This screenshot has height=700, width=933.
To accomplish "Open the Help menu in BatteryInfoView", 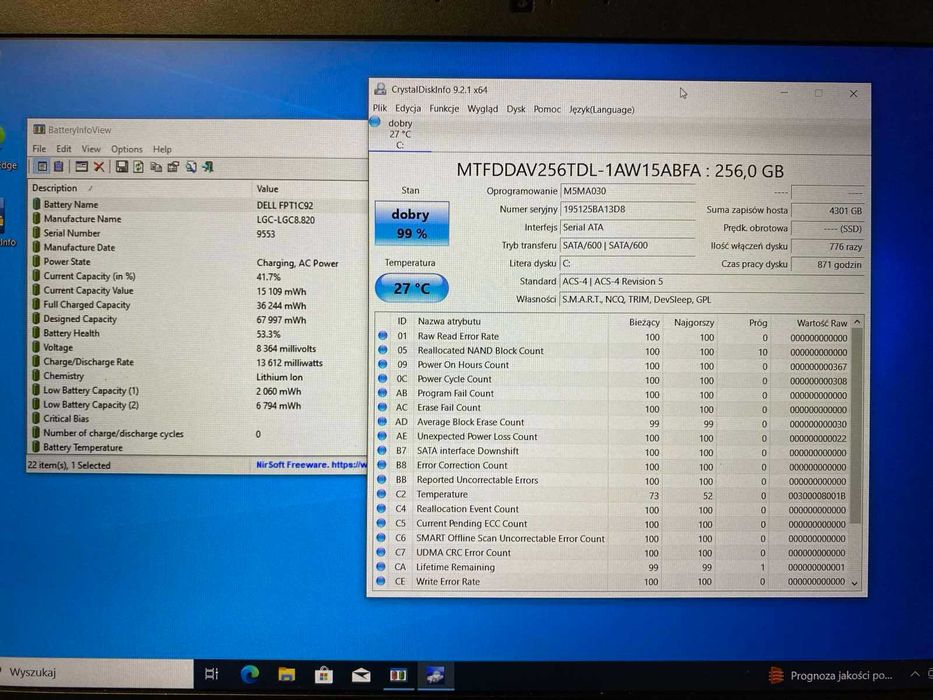I will tap(162, 149).
